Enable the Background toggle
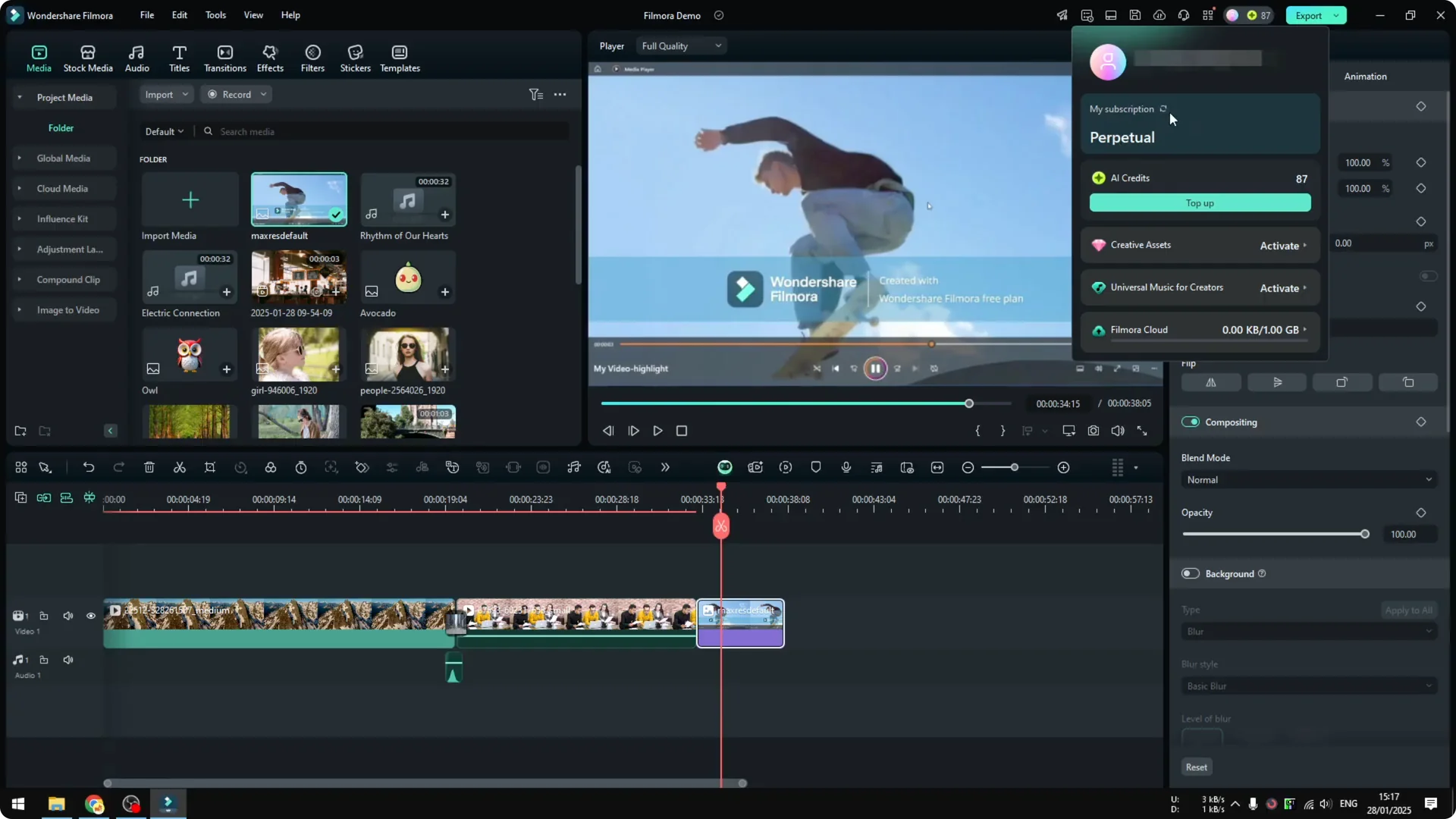The height and width of the screenshot is (819, 1456). coord(1191,573)
